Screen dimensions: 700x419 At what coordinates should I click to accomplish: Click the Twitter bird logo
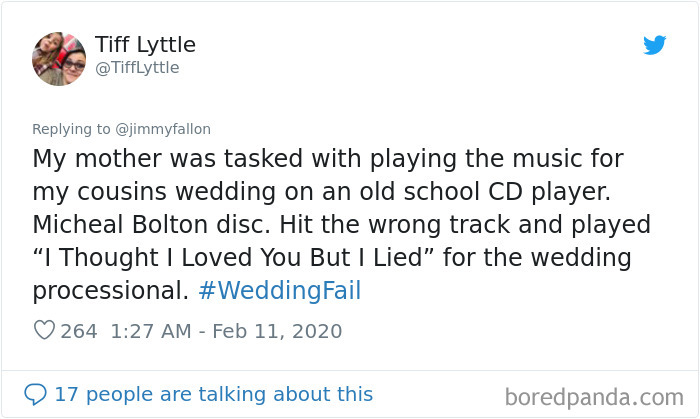[654, 45]
